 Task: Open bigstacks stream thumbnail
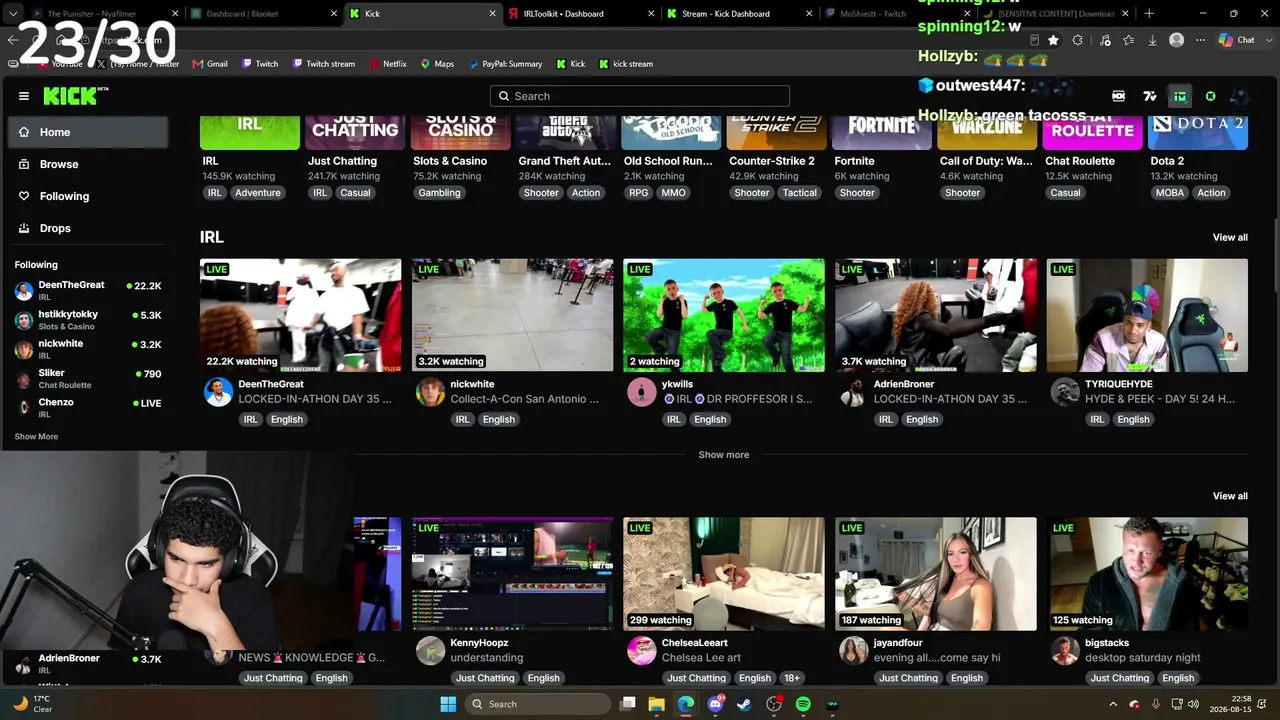(1147, 574)
